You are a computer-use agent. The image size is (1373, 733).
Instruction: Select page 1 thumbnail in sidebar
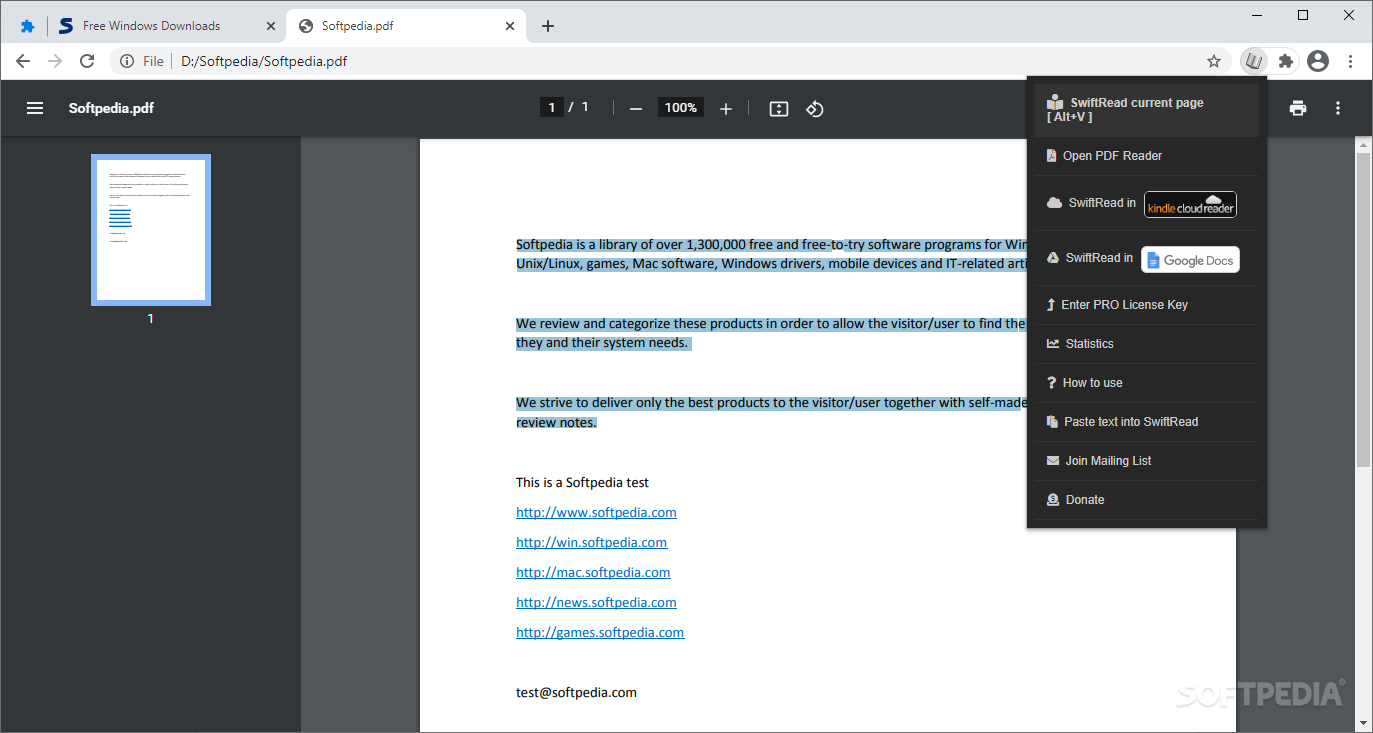click(x=151, y=229)
